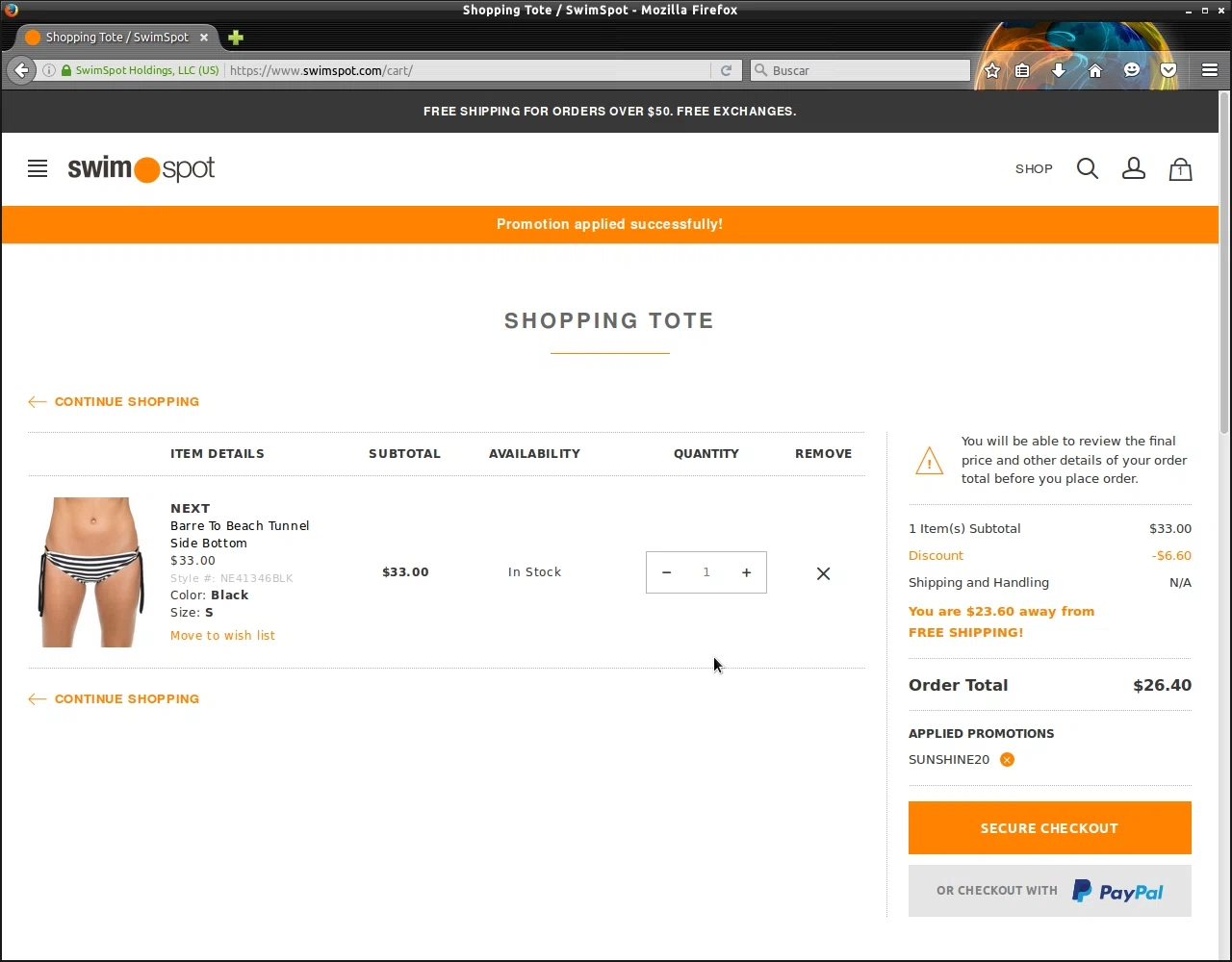1232x962 pixels.
Task: Click the bottom CONTINUE SHOPPING link
Action: click(x=127, y=698)
